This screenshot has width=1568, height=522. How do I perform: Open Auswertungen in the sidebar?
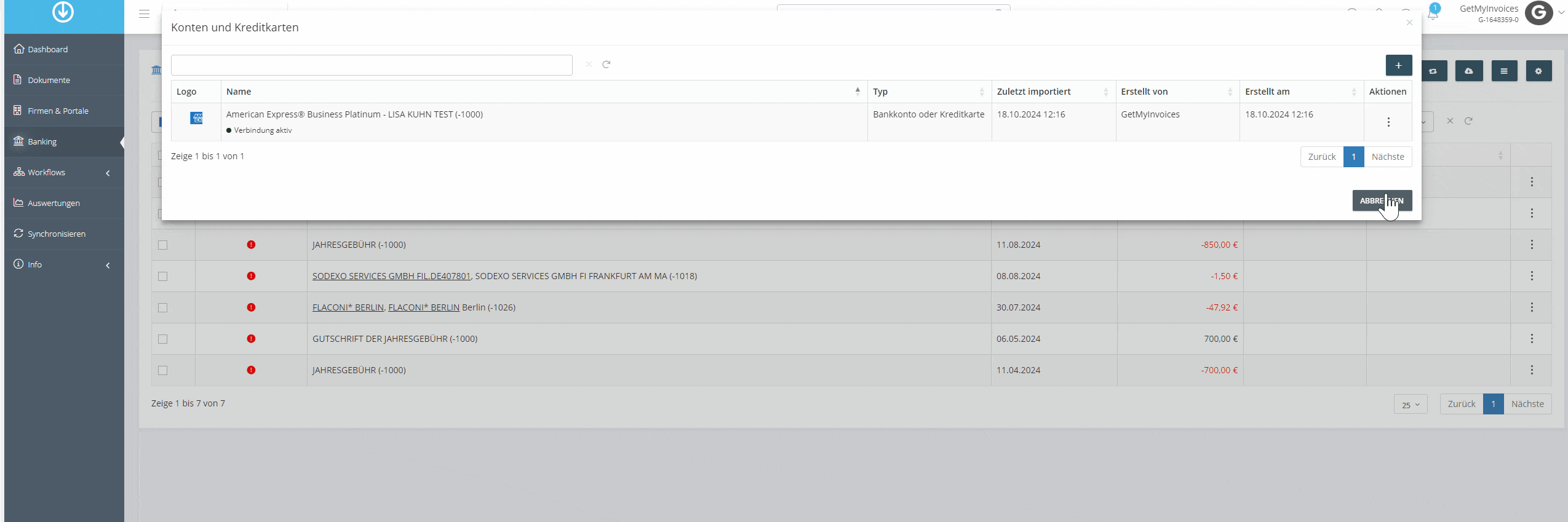click(64, 203)
